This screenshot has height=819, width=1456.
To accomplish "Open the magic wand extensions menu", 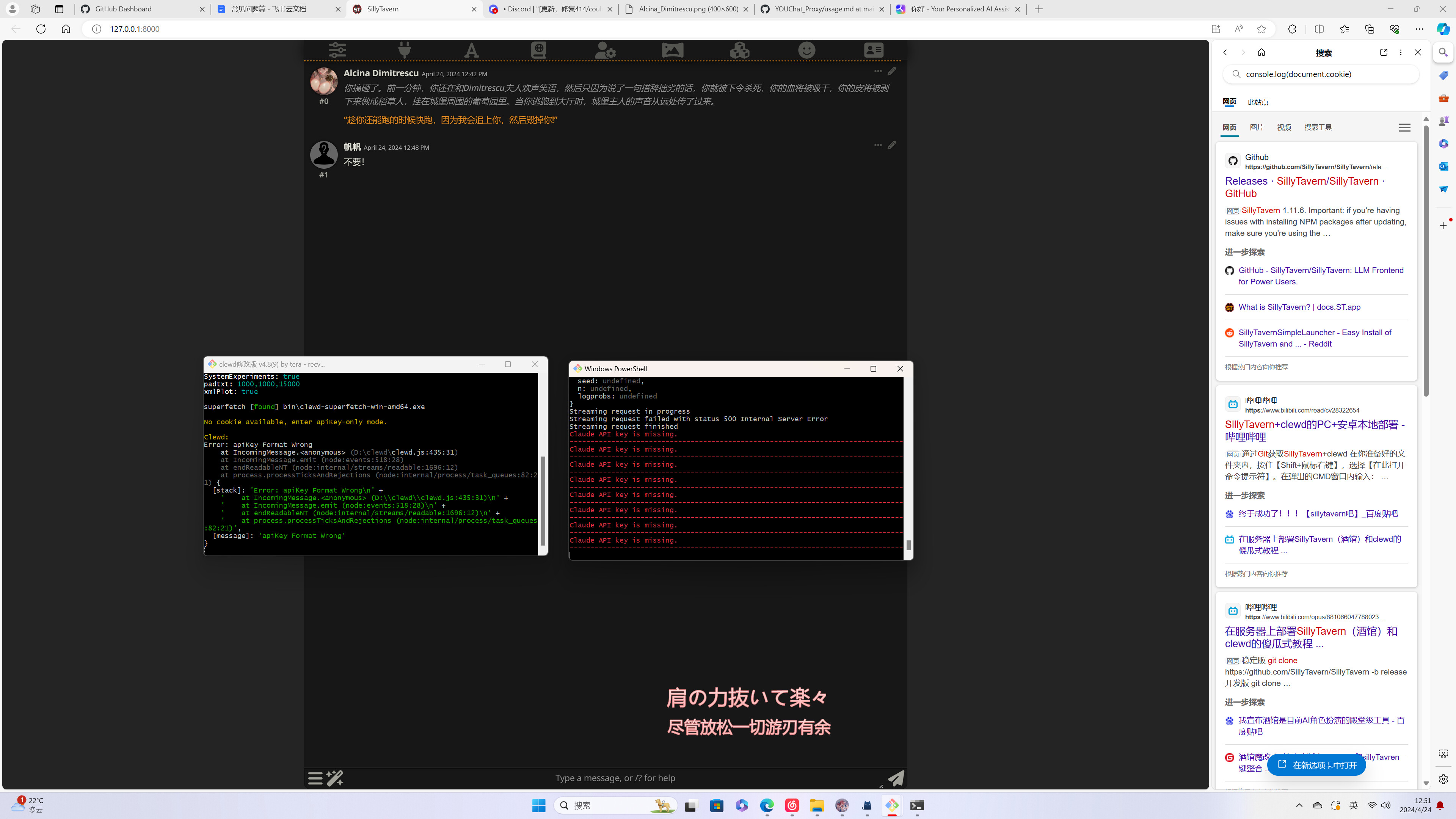I will point(334,778).
